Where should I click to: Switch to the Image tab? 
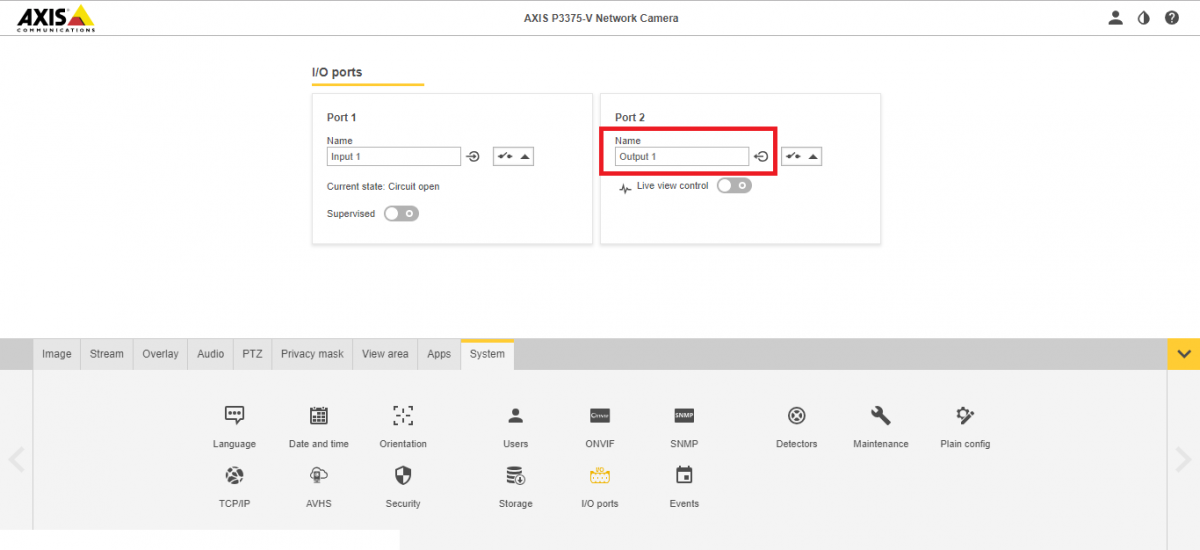coord(57,354)
